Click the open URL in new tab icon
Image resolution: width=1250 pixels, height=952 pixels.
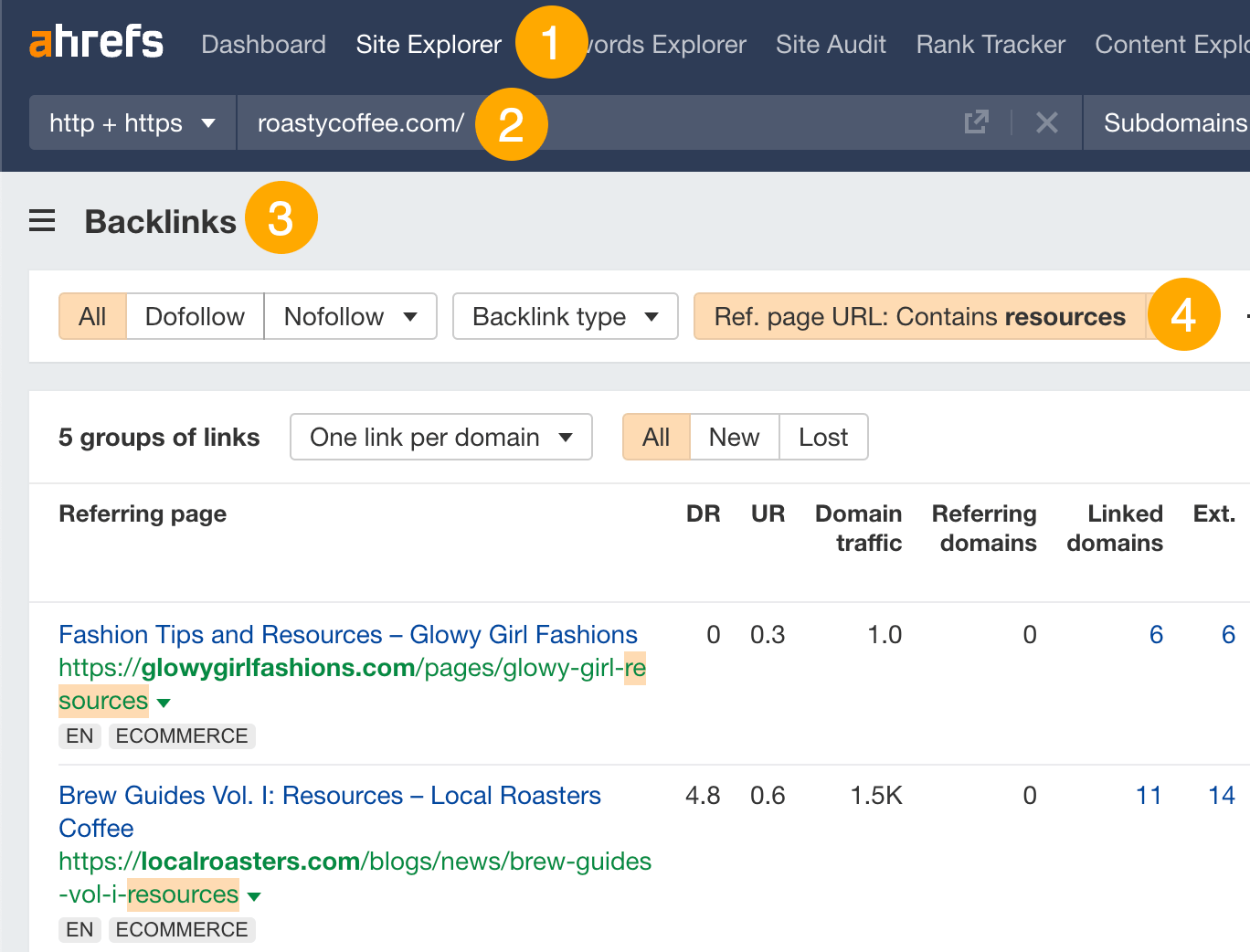click(x=977, y=122)
